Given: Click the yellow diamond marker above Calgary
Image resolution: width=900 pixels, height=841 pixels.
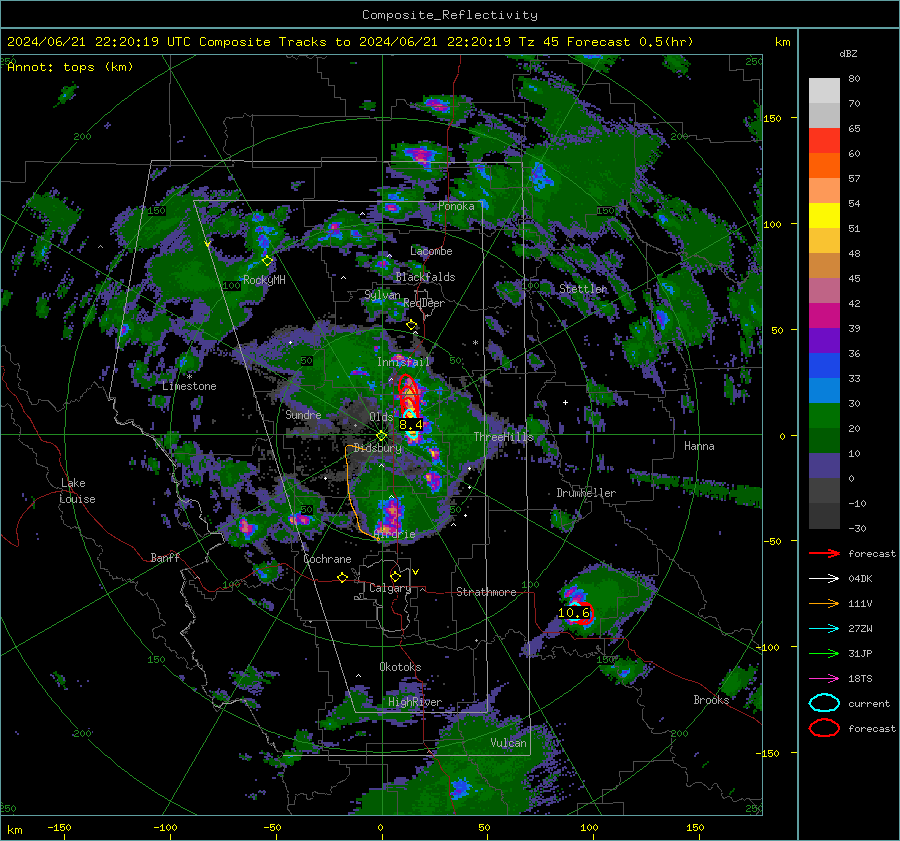Looking at the screenshot, I should click(395, 576).
